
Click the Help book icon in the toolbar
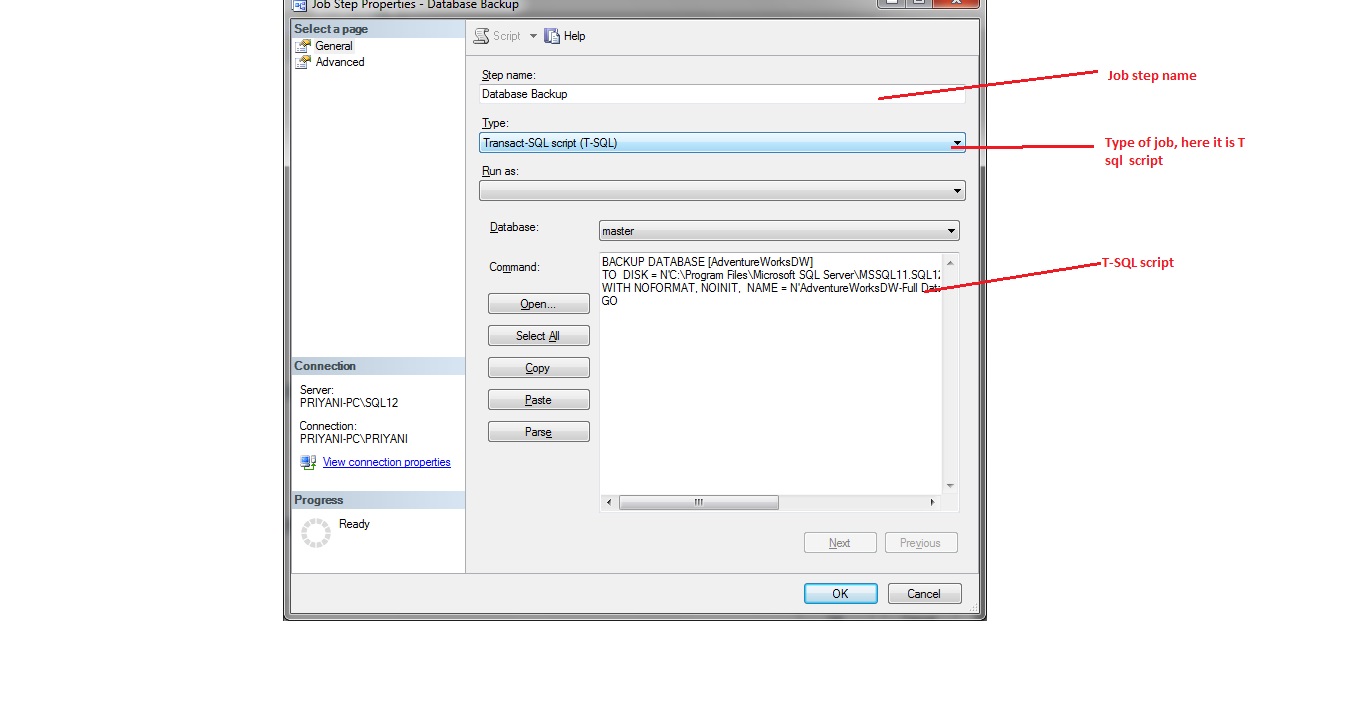click(x=552, y=35)
